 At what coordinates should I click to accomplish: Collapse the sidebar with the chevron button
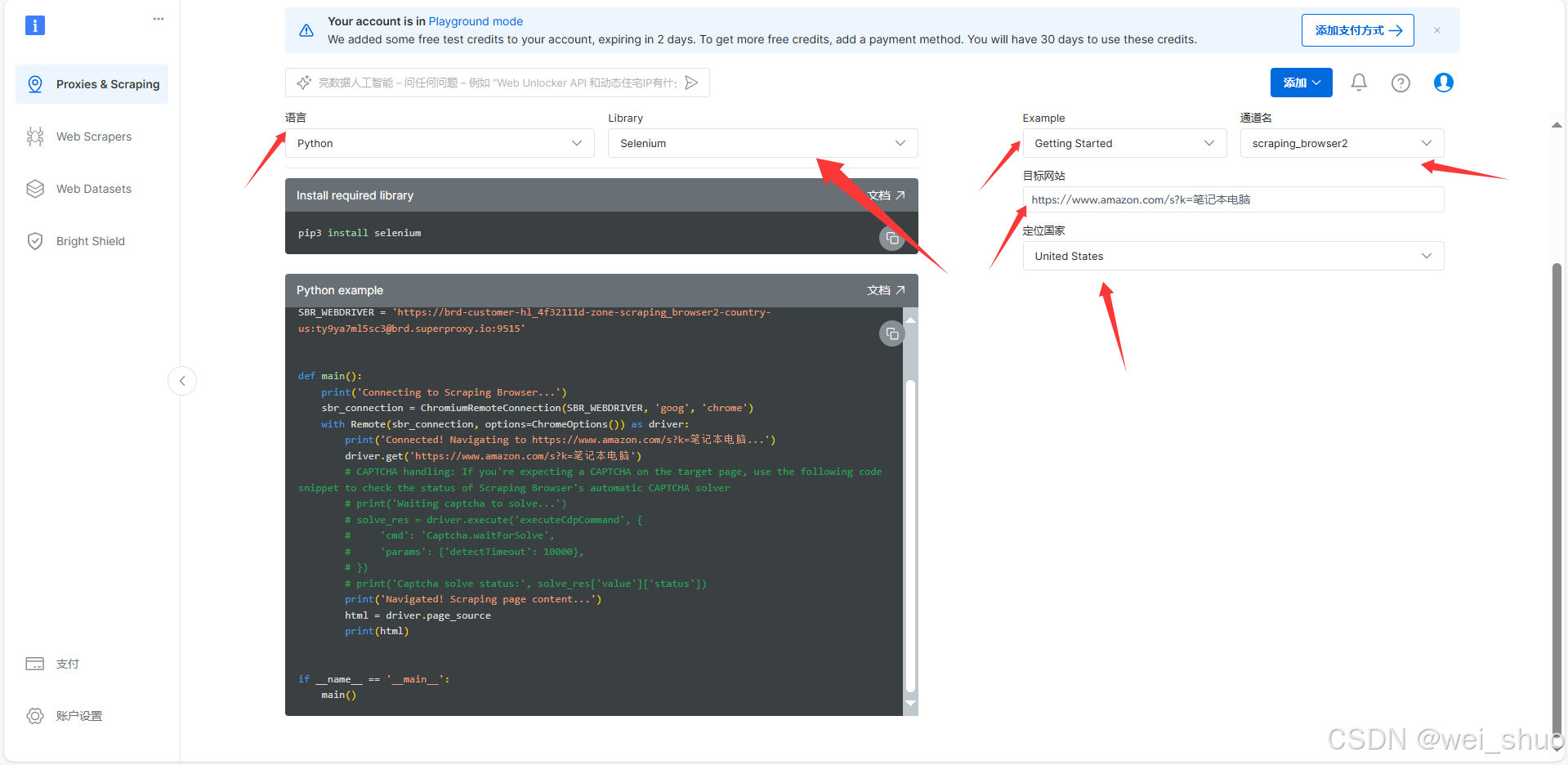[x=182, y=381]
